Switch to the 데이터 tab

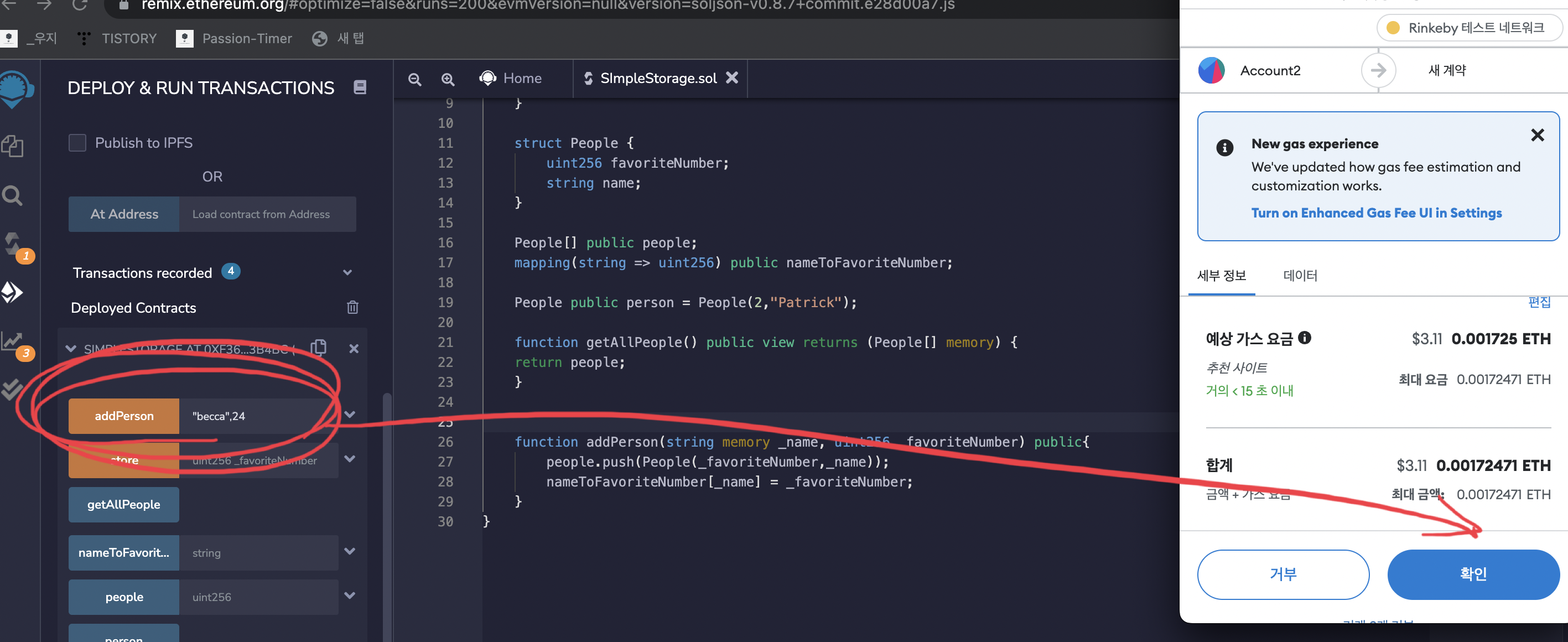point(1300,276)
